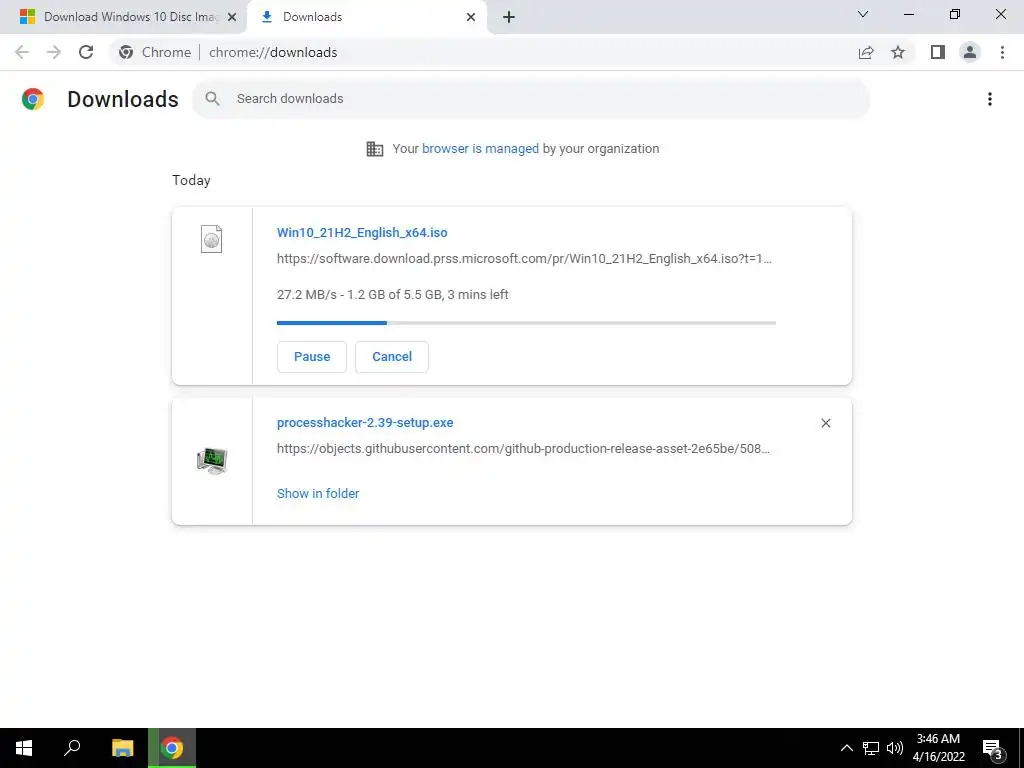Open the tab search dropdown chevron
This screenshot has height=768, width=1024.
coord(863,14)
